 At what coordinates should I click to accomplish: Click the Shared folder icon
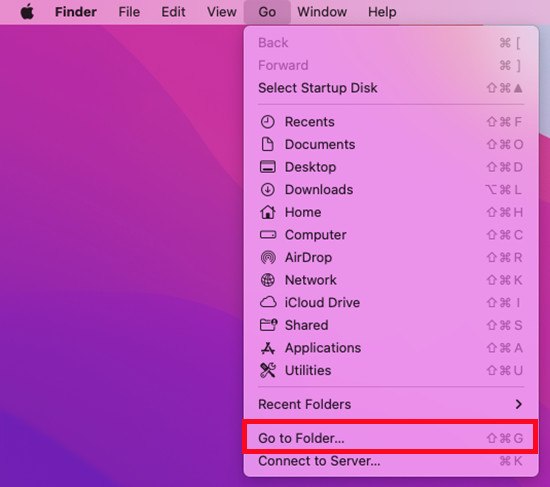(x=268, y=325)
